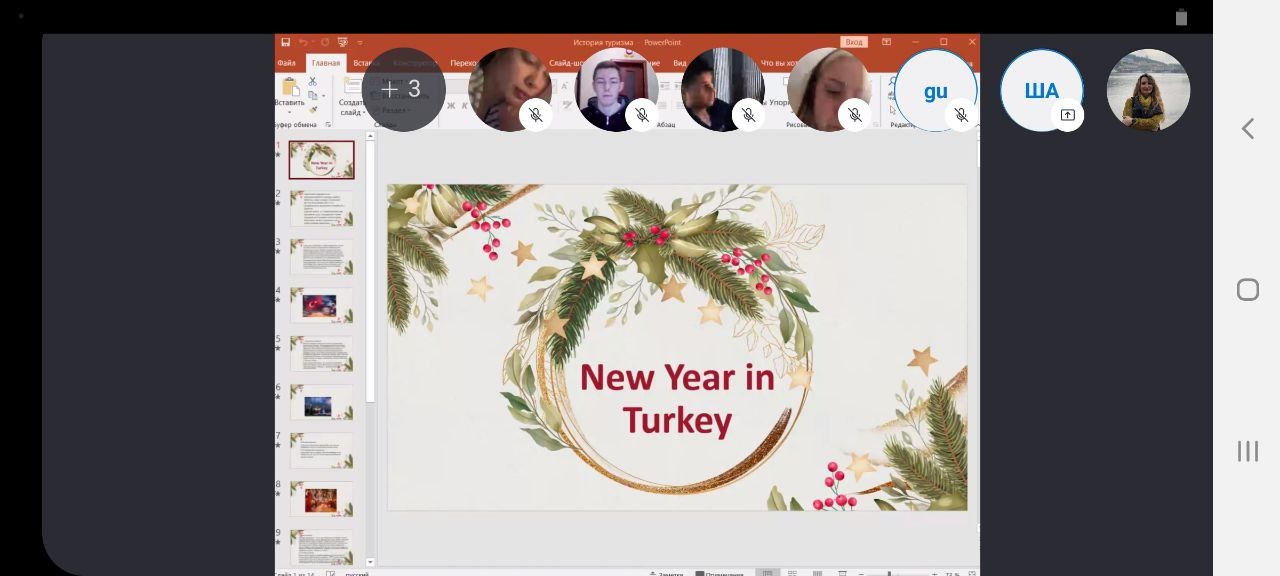Select slide 8 thumbnail
The width and height of the screenshot is (1280, 576).
(322, 499)
